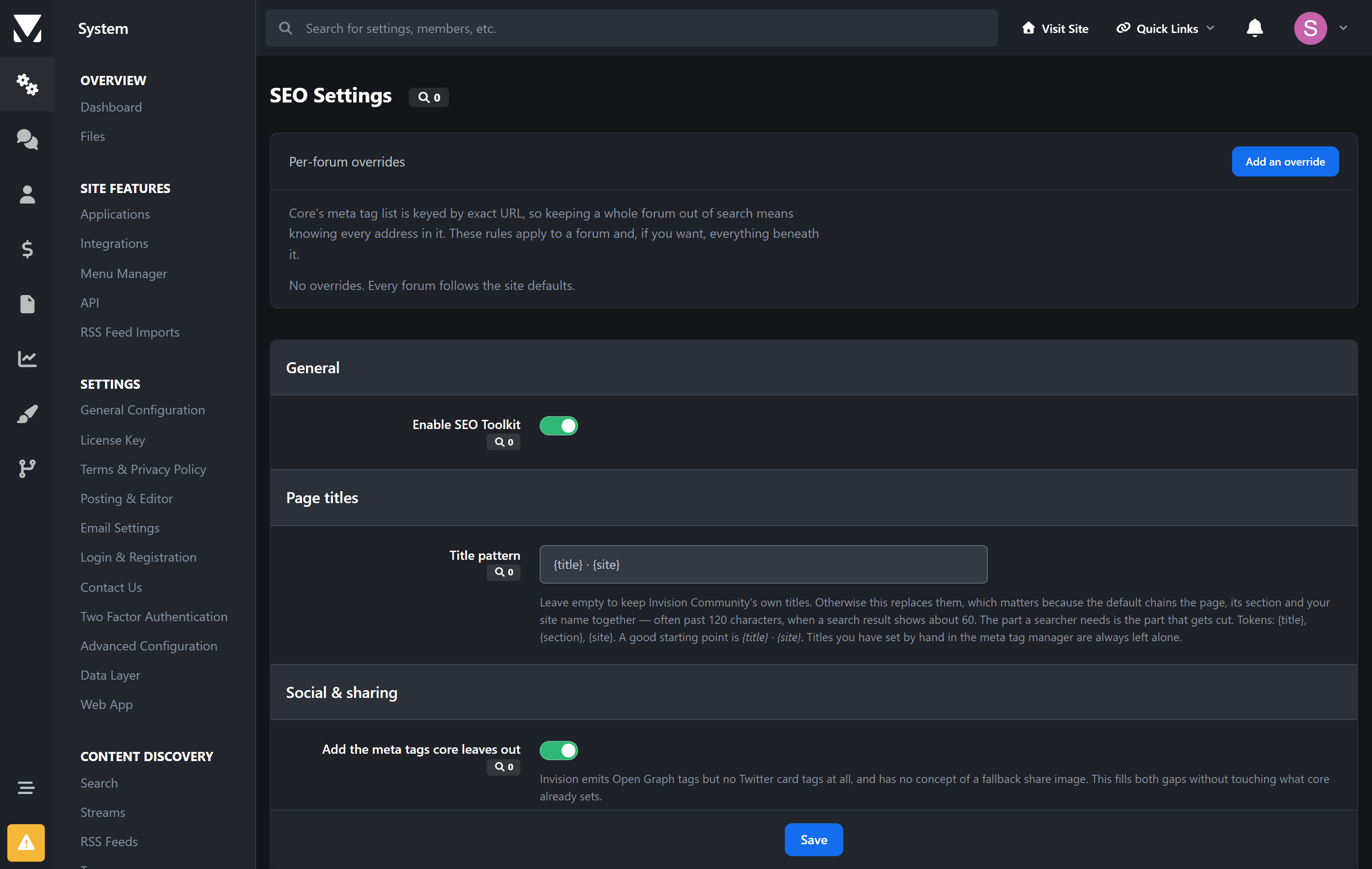The image size is (1372, 869).
Task: Toggle Add the meta tags core leaves out
Action: pos(558,750)
